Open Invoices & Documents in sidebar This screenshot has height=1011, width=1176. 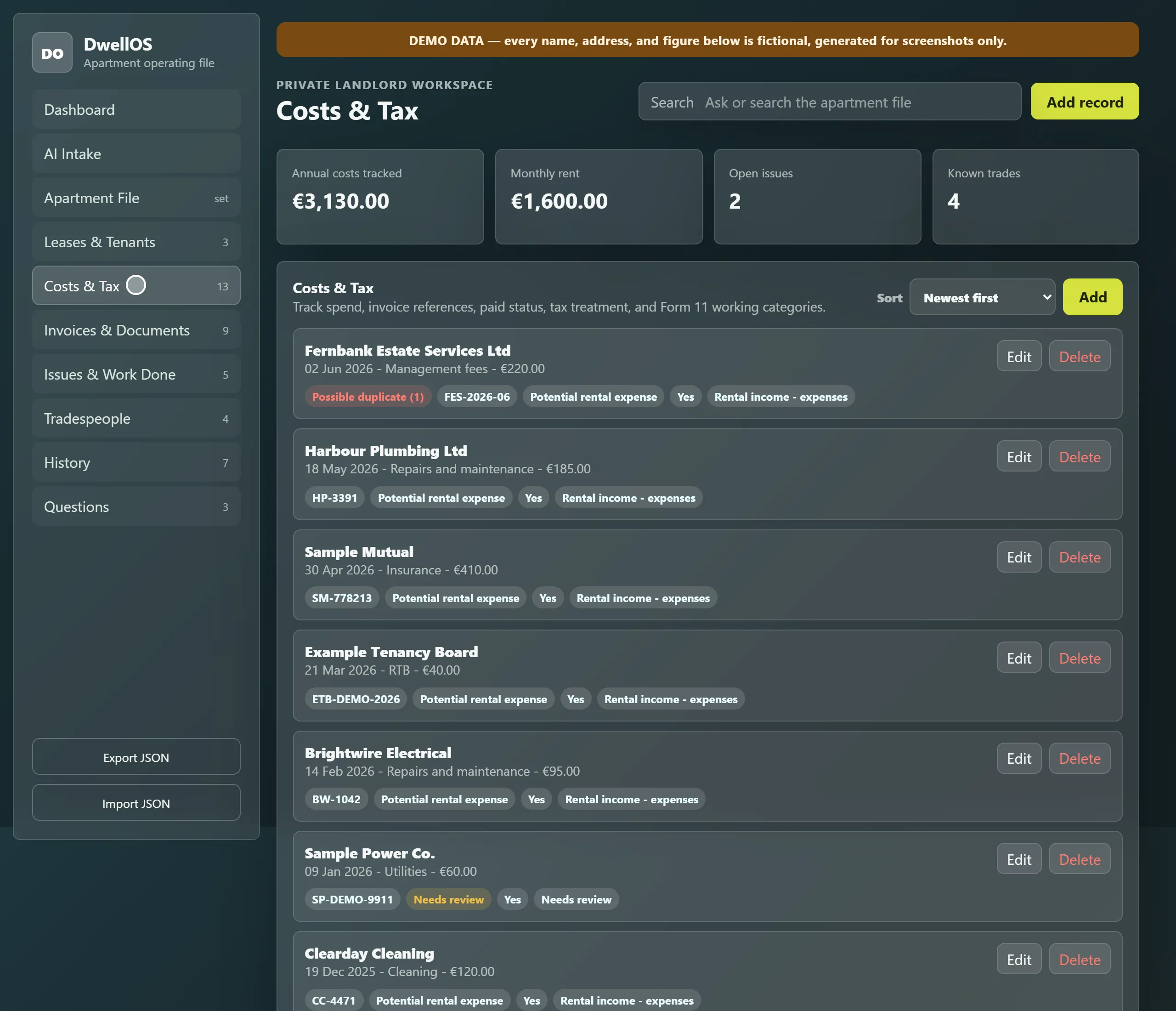[x=136, y=330]
